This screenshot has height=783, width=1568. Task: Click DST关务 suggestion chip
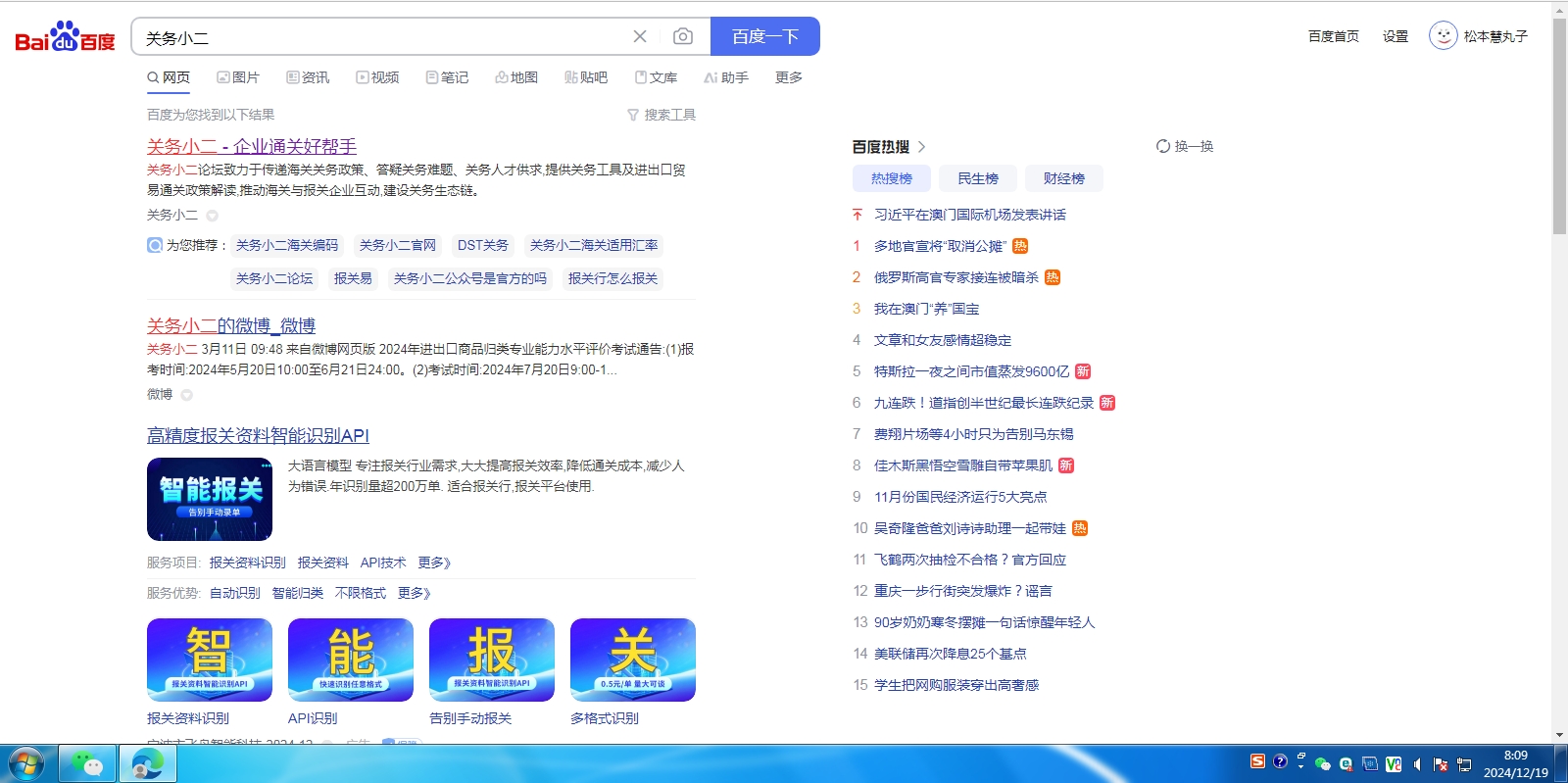coord(483,245)
